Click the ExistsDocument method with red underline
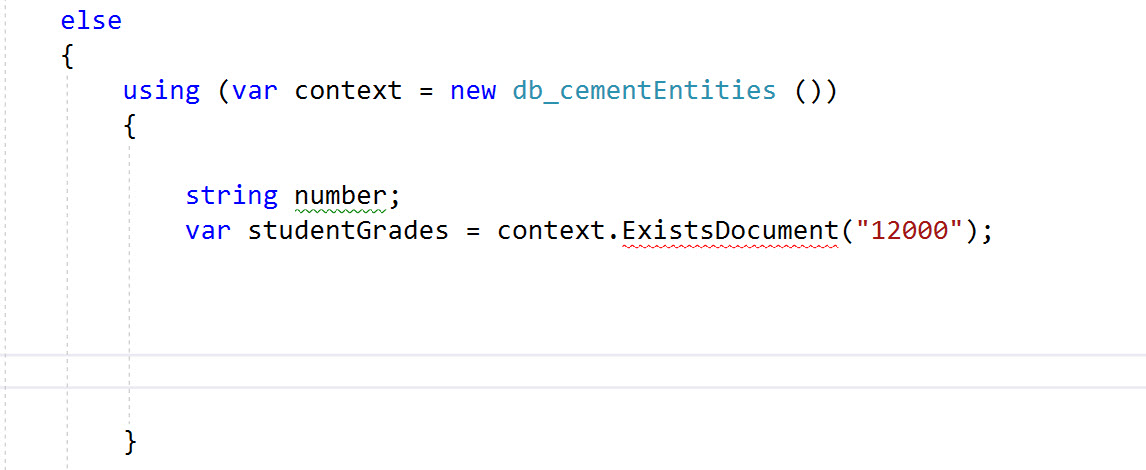The height and width of the screenshot is (470, 1146). pos(729,231)
